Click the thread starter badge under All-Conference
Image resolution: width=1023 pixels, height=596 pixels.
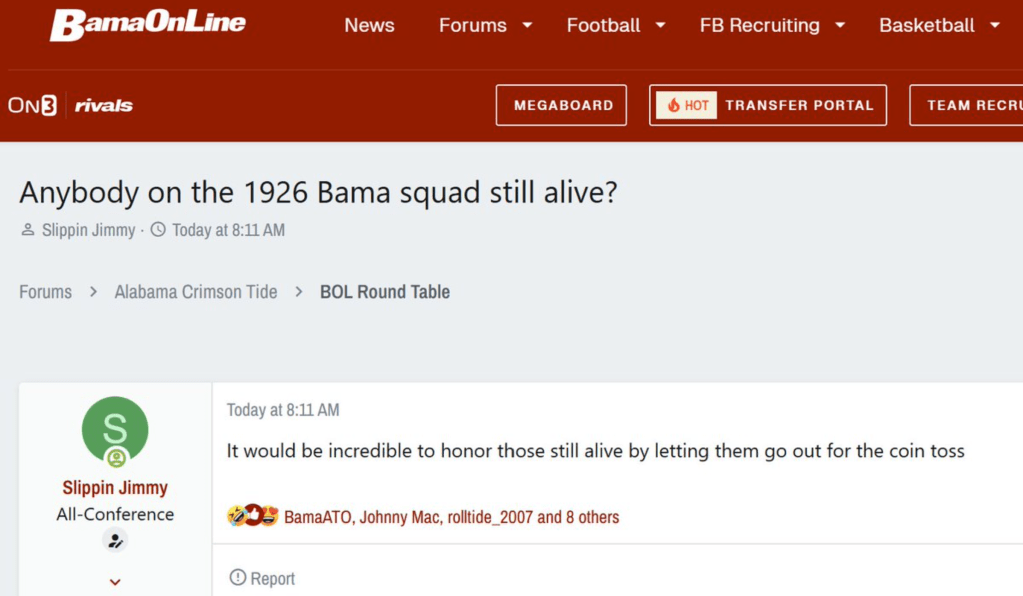click(x=115, y=541)
